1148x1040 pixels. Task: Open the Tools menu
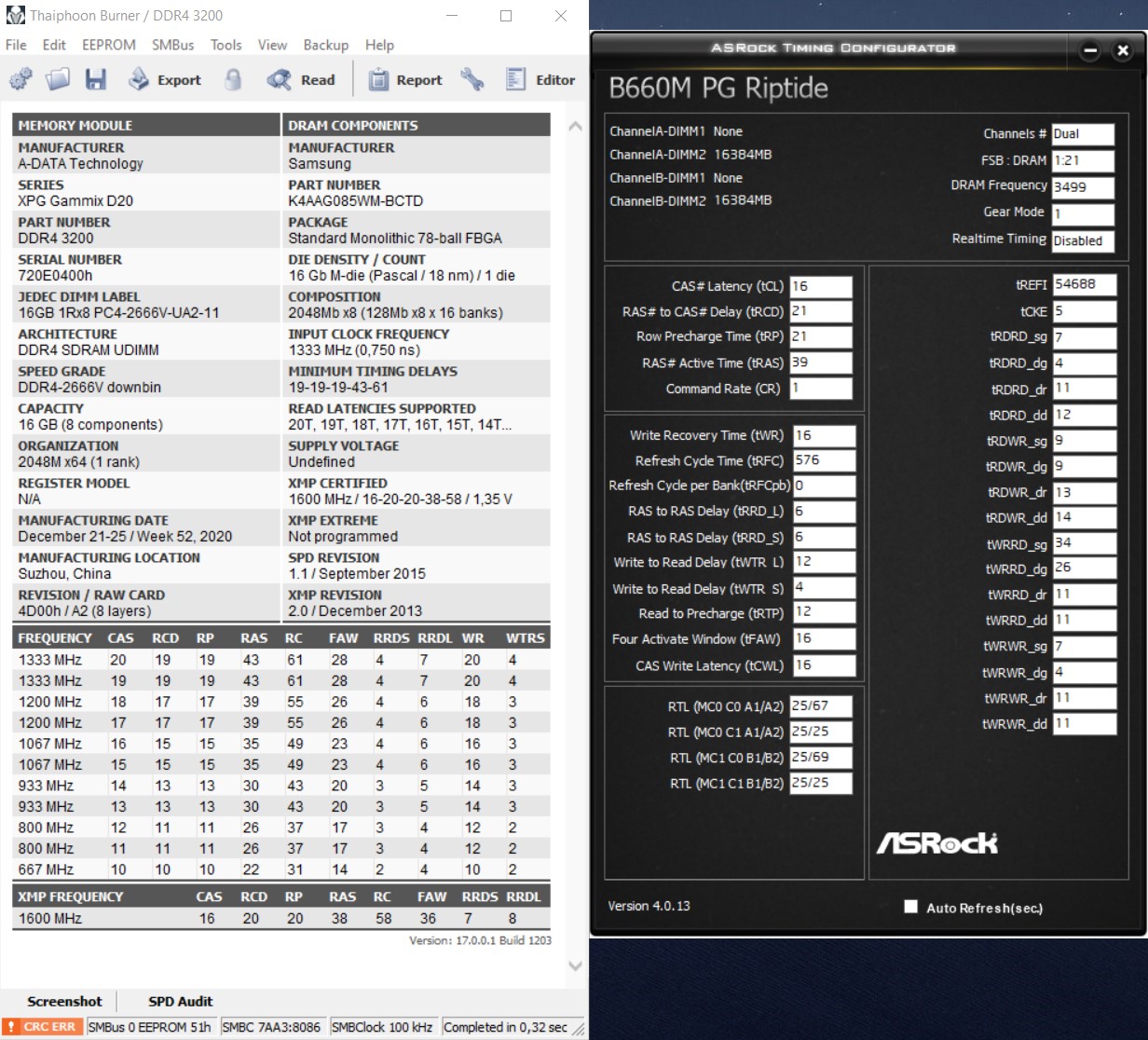226,45
